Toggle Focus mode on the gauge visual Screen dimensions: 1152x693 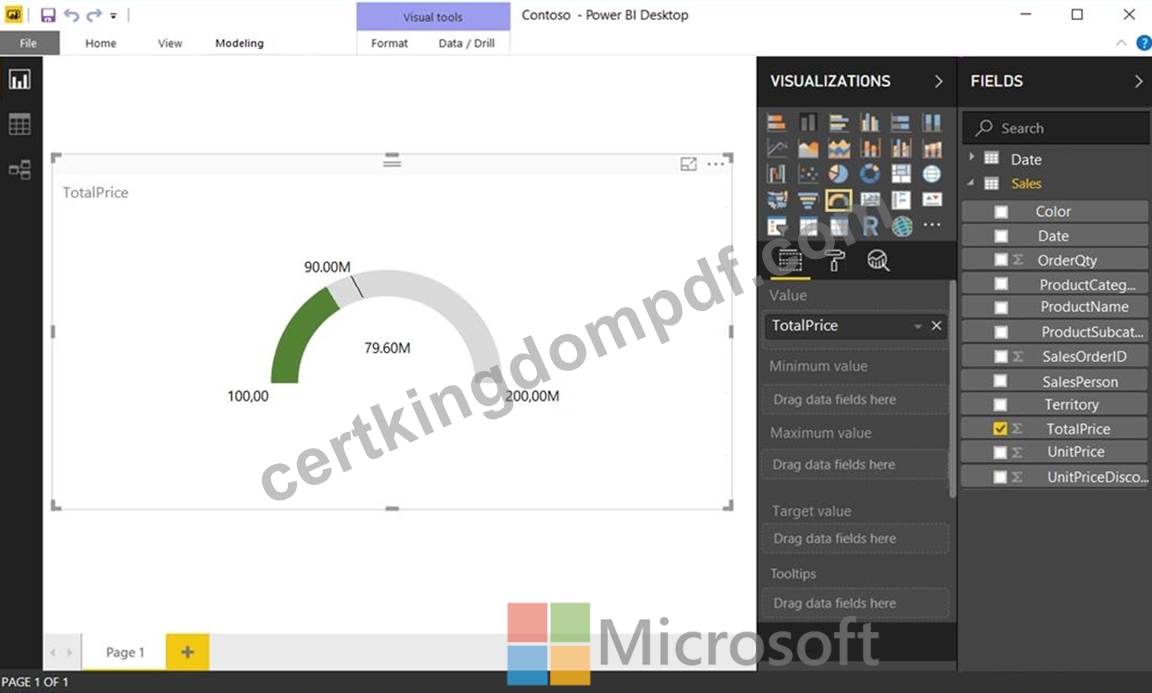click(688, 164)
